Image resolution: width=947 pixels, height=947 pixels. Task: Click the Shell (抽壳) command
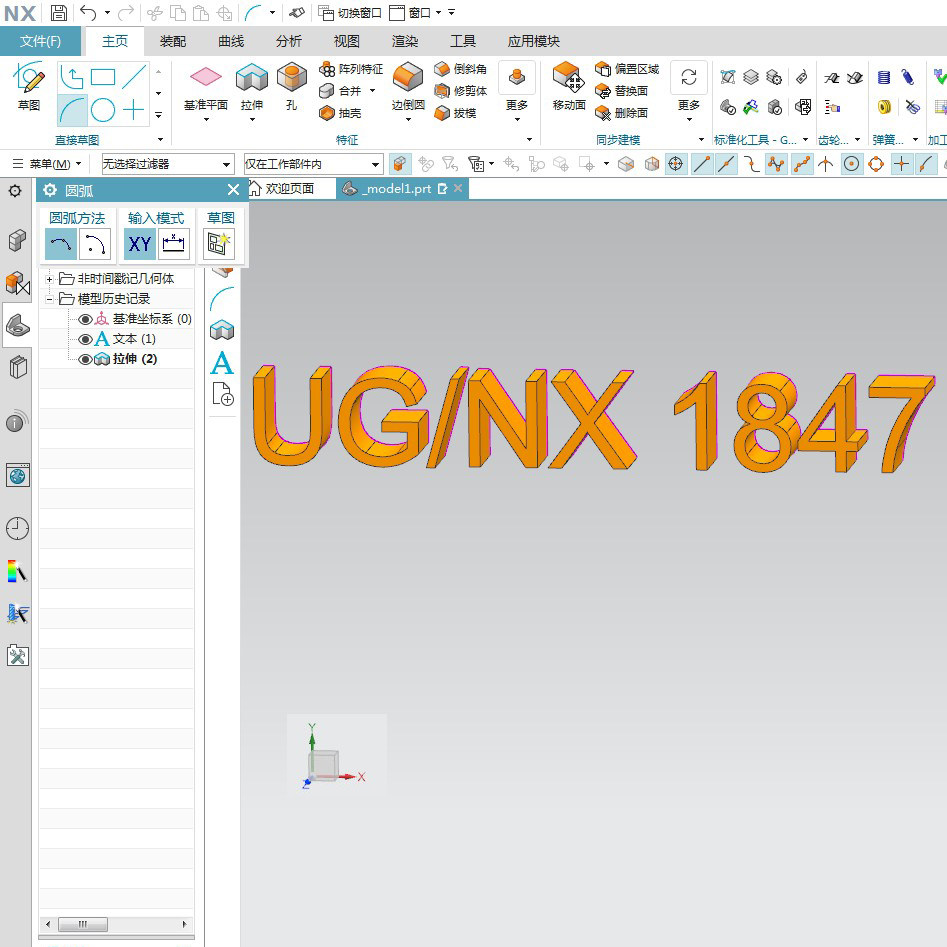[x=340, y=113]
